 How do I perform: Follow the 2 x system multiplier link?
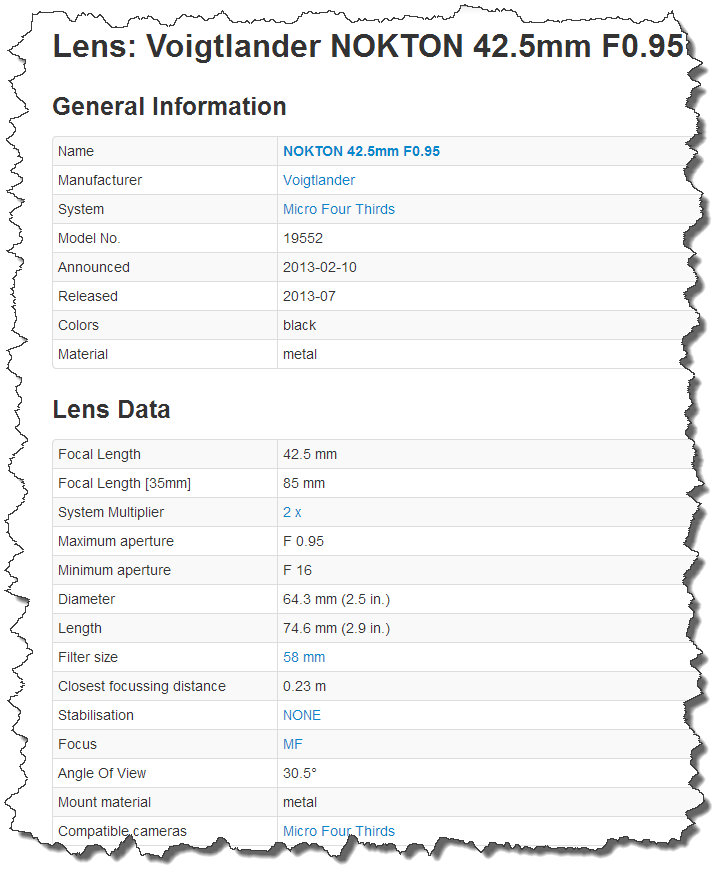point(292,512)
